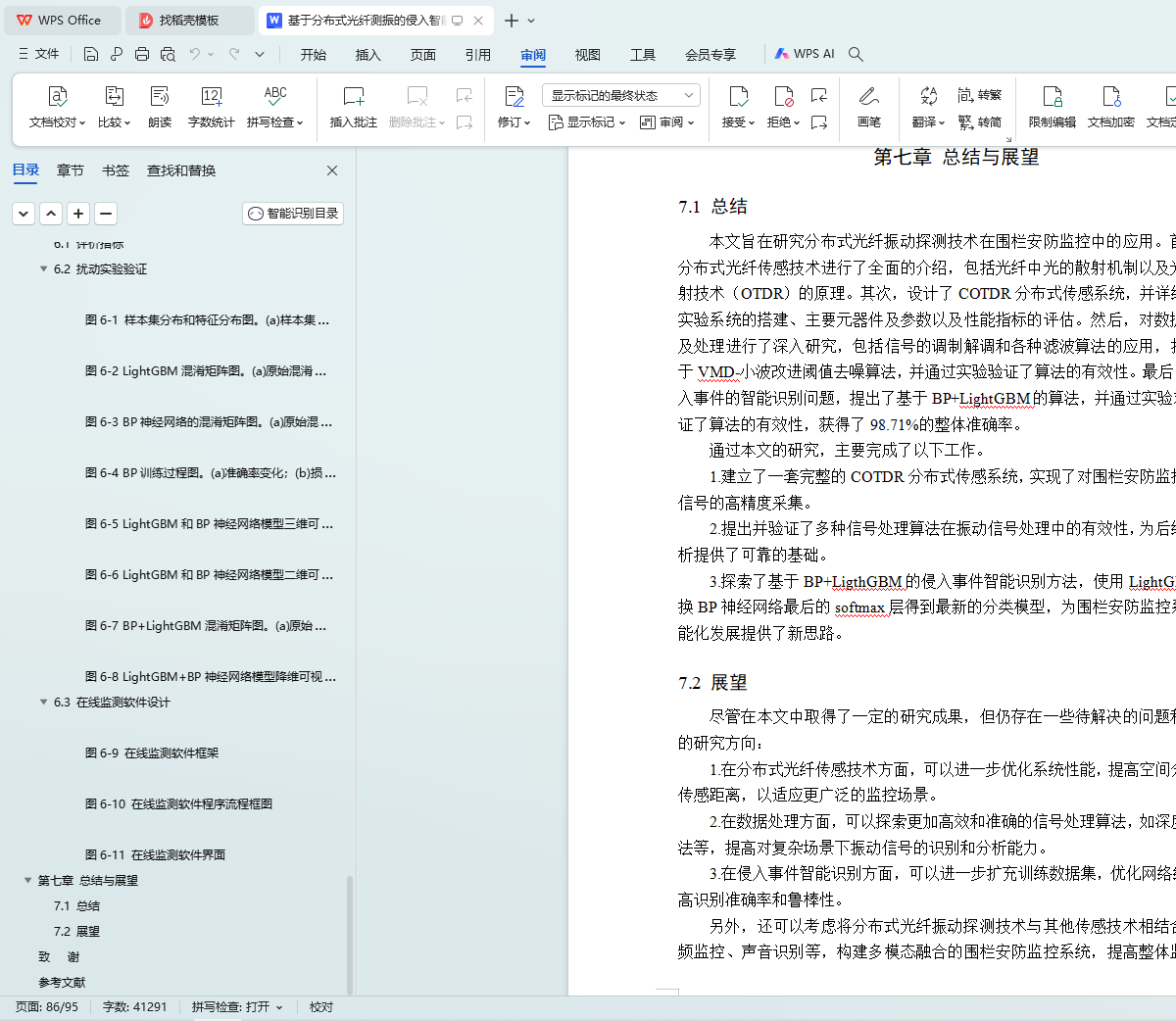The width and height of the screenshot is (1176, 1021).
Task: Collapse the 第七章 总结与展望 tree node
Action: [x=27, y=880]
